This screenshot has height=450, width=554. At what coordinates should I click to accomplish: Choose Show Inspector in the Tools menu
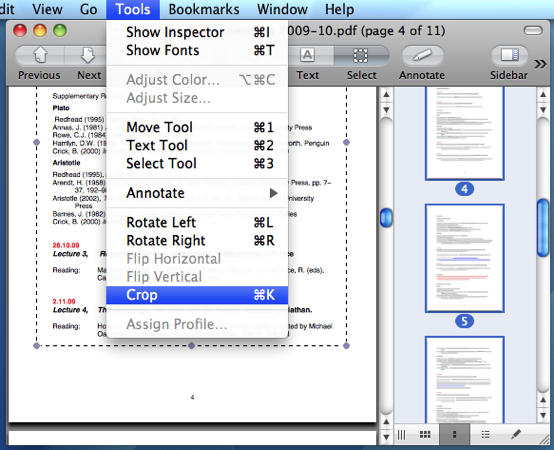tap(197, 32)
